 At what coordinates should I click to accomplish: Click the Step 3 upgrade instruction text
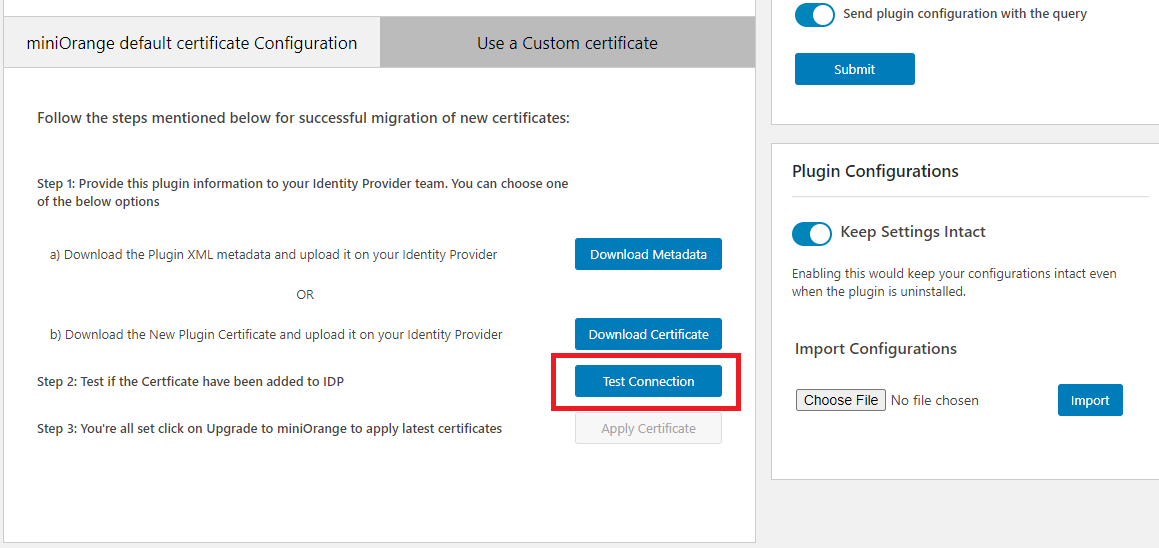click(x=269, y=429)
